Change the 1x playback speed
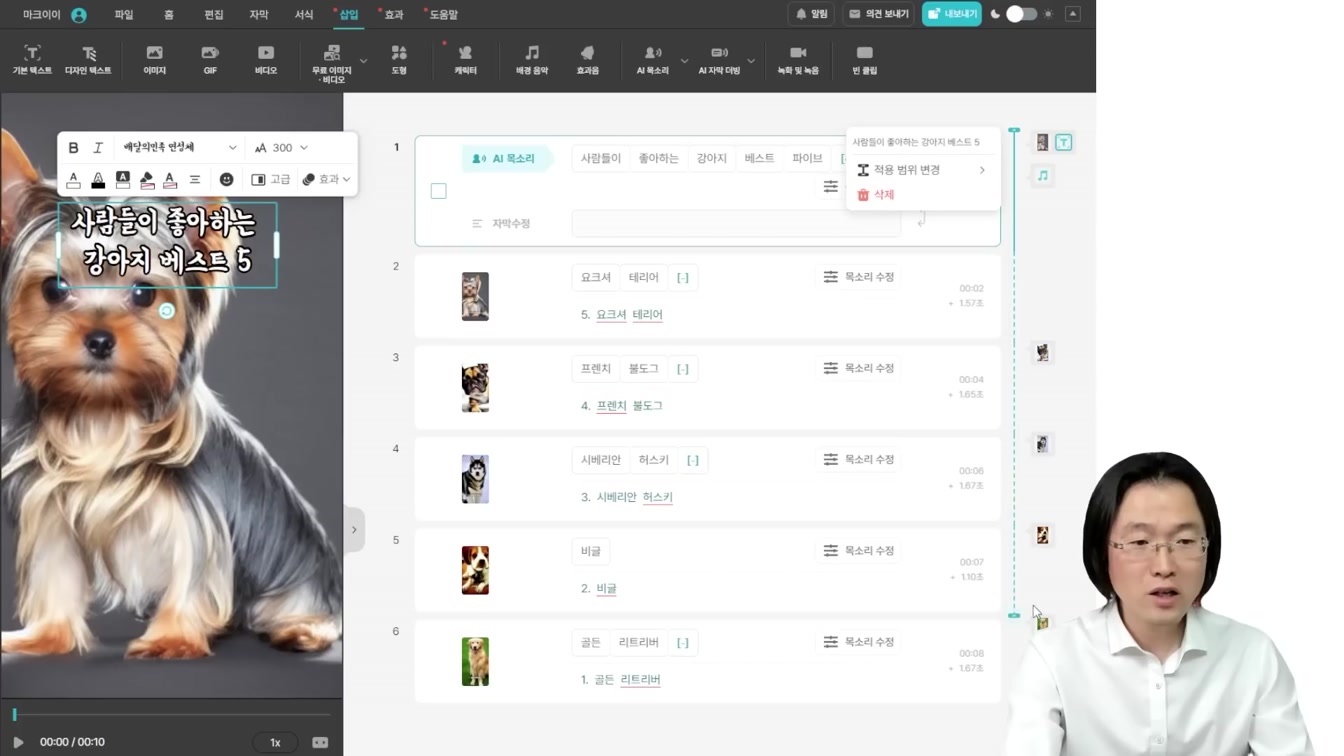This screenshot has height=756, width=1344. coord(275,743)
